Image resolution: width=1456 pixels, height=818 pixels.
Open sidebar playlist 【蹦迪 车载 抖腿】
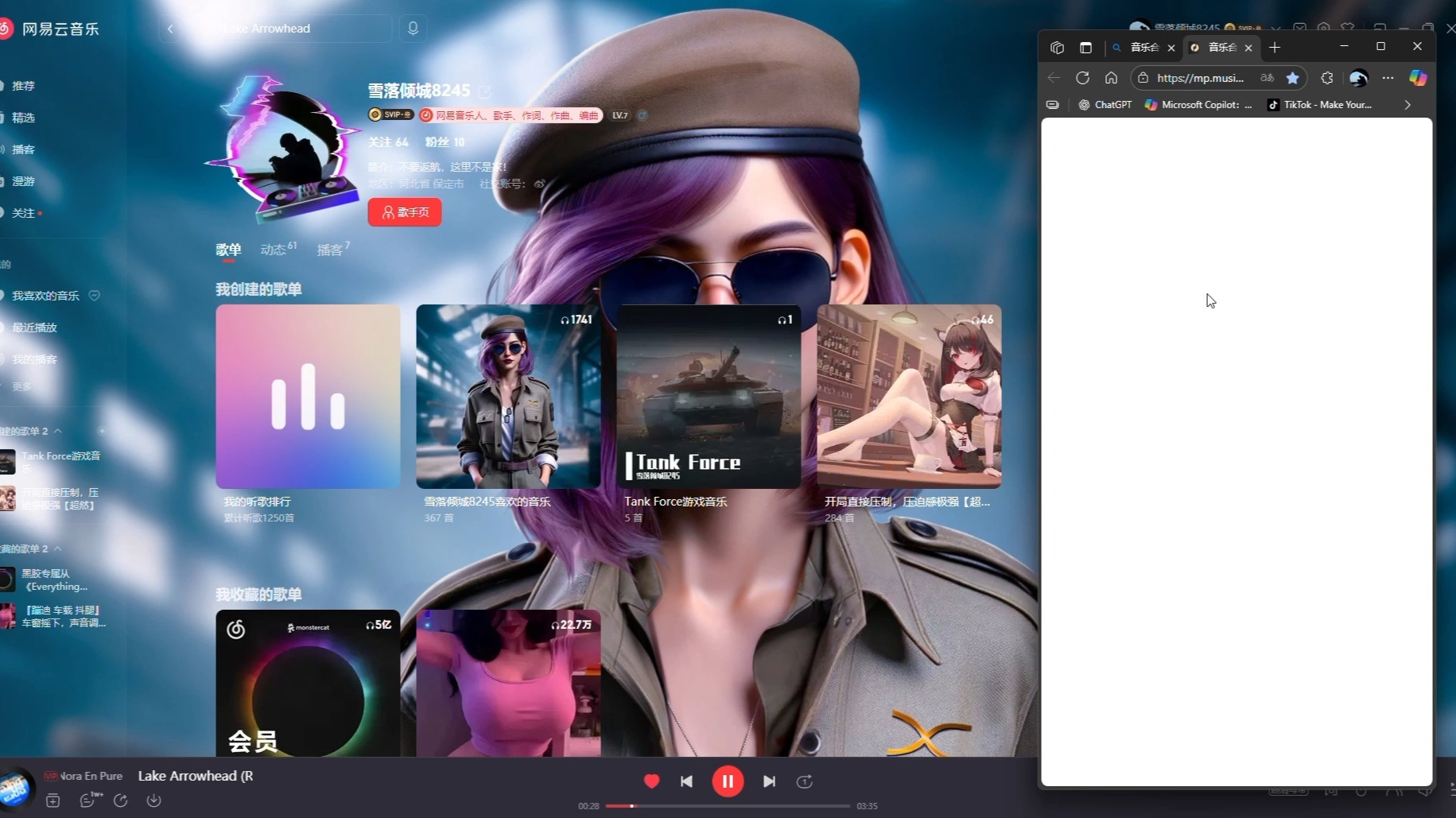coord(54,616)
